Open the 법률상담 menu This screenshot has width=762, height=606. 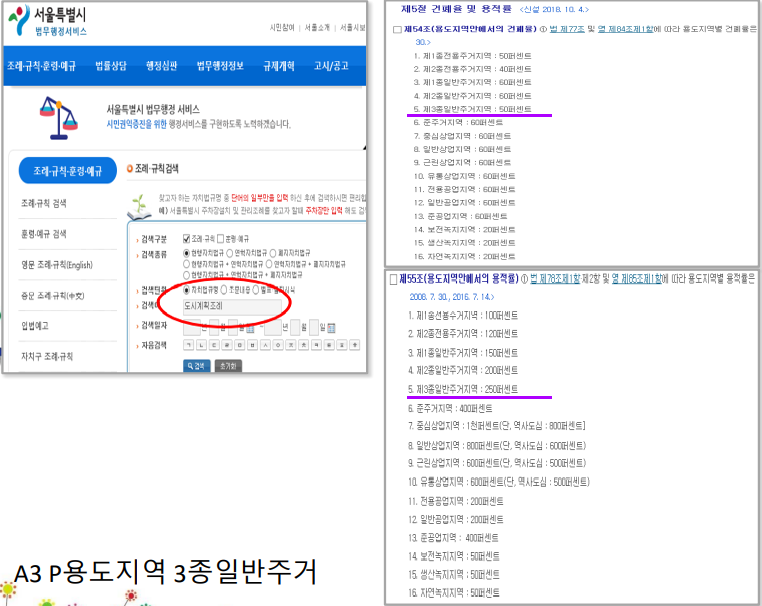111,66
